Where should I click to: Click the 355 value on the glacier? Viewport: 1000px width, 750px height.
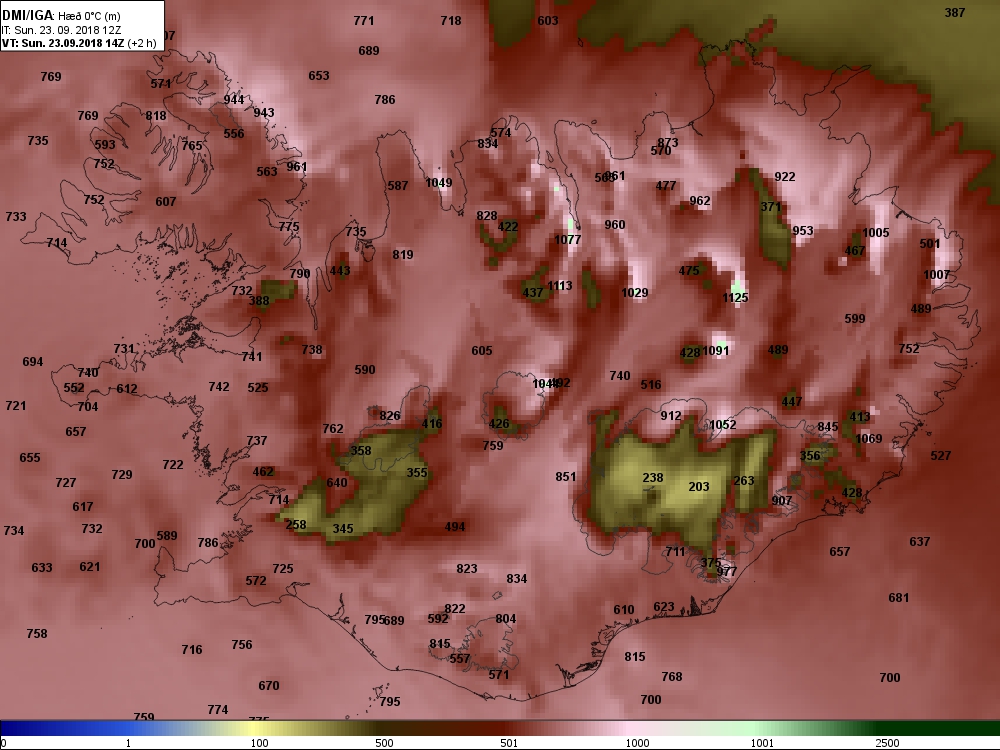417,473
